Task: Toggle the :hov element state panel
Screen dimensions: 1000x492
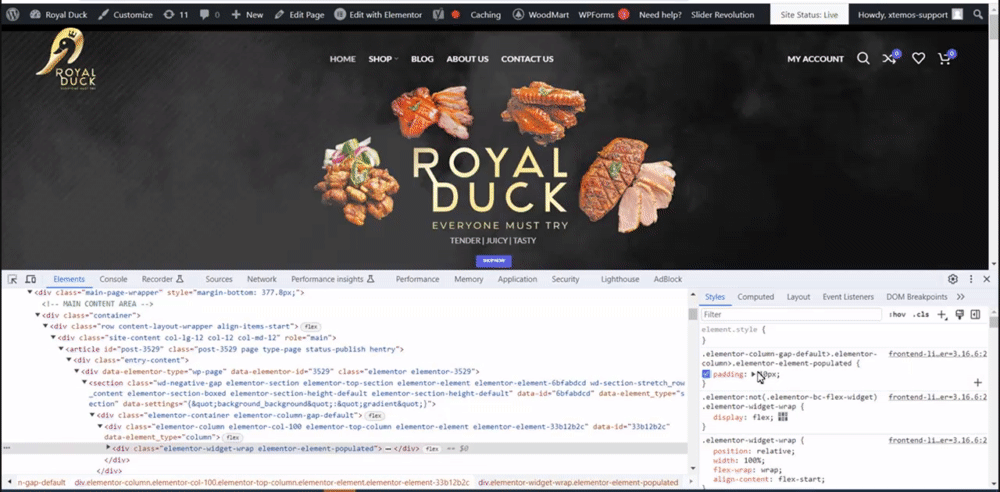Action: 897,315
